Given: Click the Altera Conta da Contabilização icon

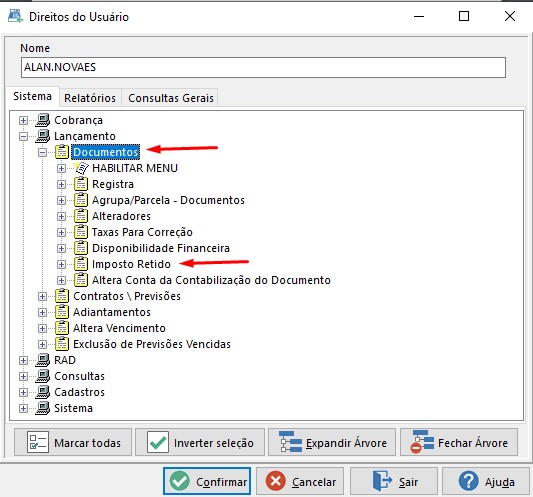Looking at the screenshot, I should coord(81,280).
